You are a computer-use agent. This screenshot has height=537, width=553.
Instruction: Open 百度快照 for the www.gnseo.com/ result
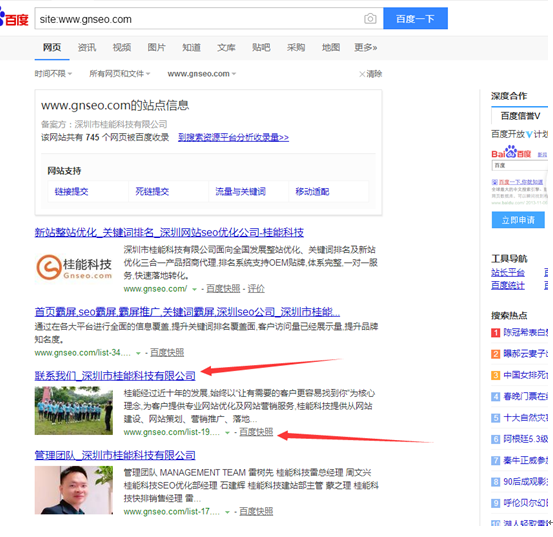[223, 289]
